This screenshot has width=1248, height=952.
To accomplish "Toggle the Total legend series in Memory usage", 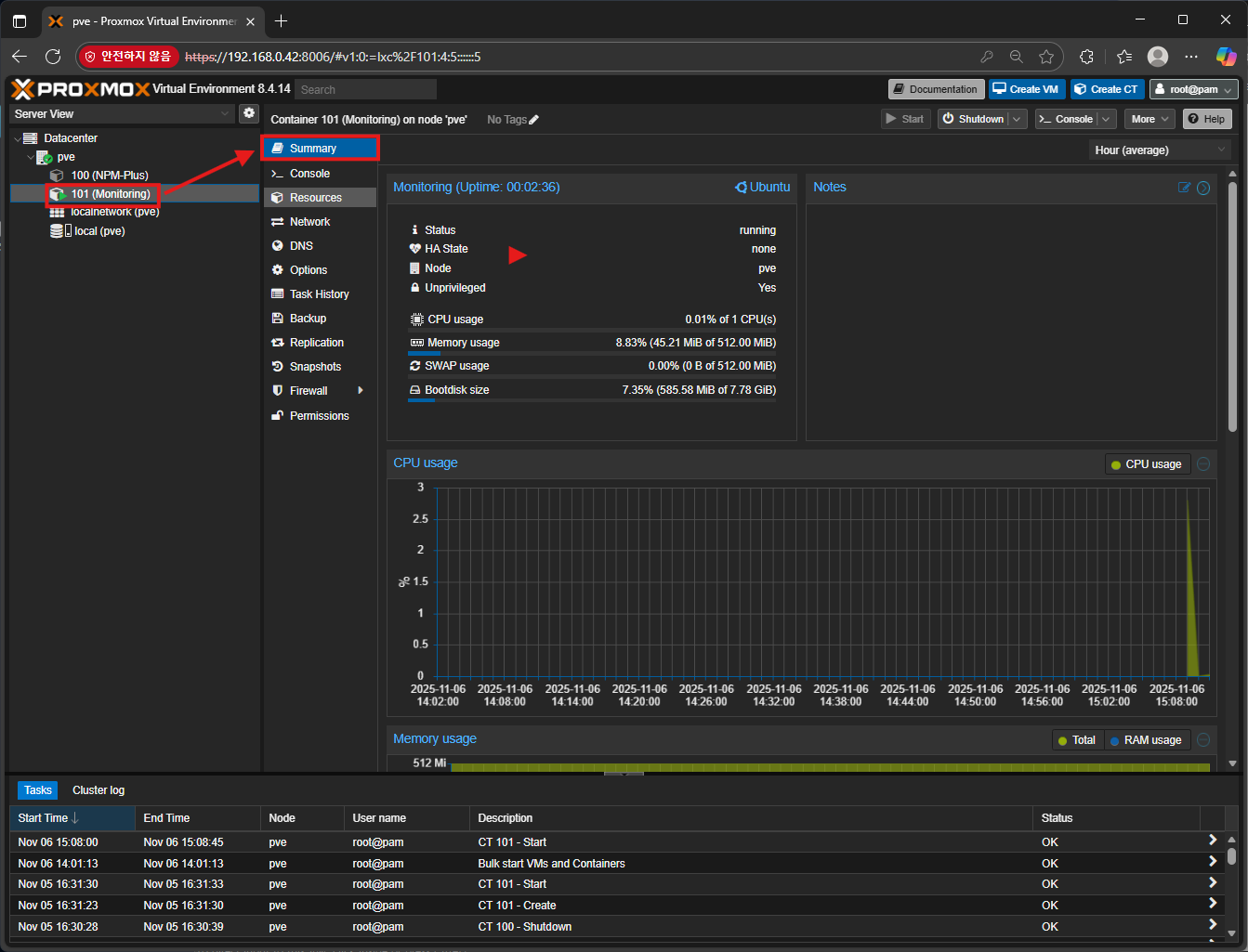I will click(1076, 740).
